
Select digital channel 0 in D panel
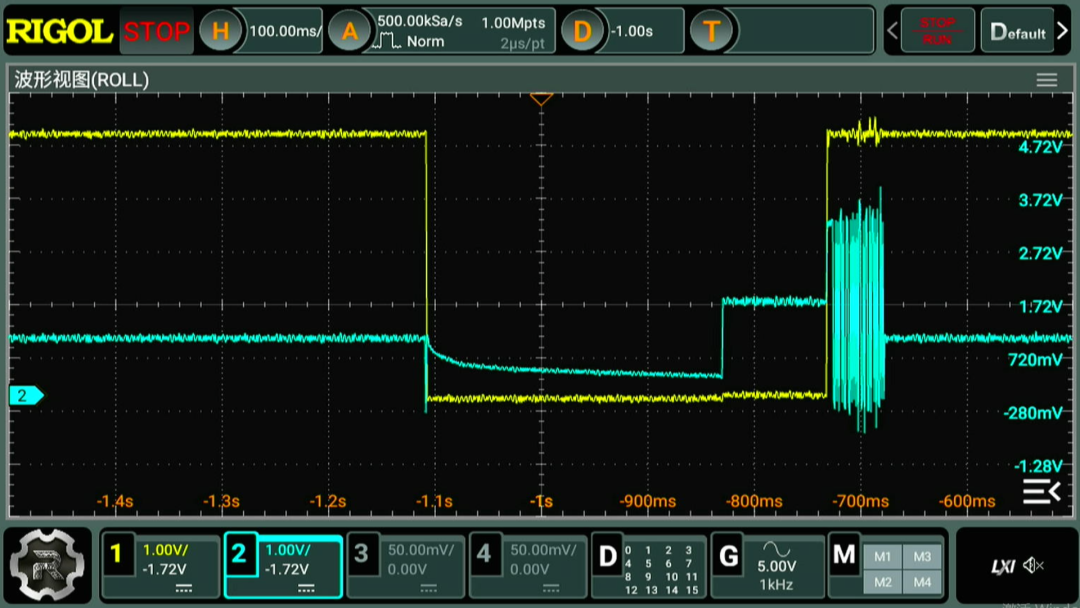[627, 550]
